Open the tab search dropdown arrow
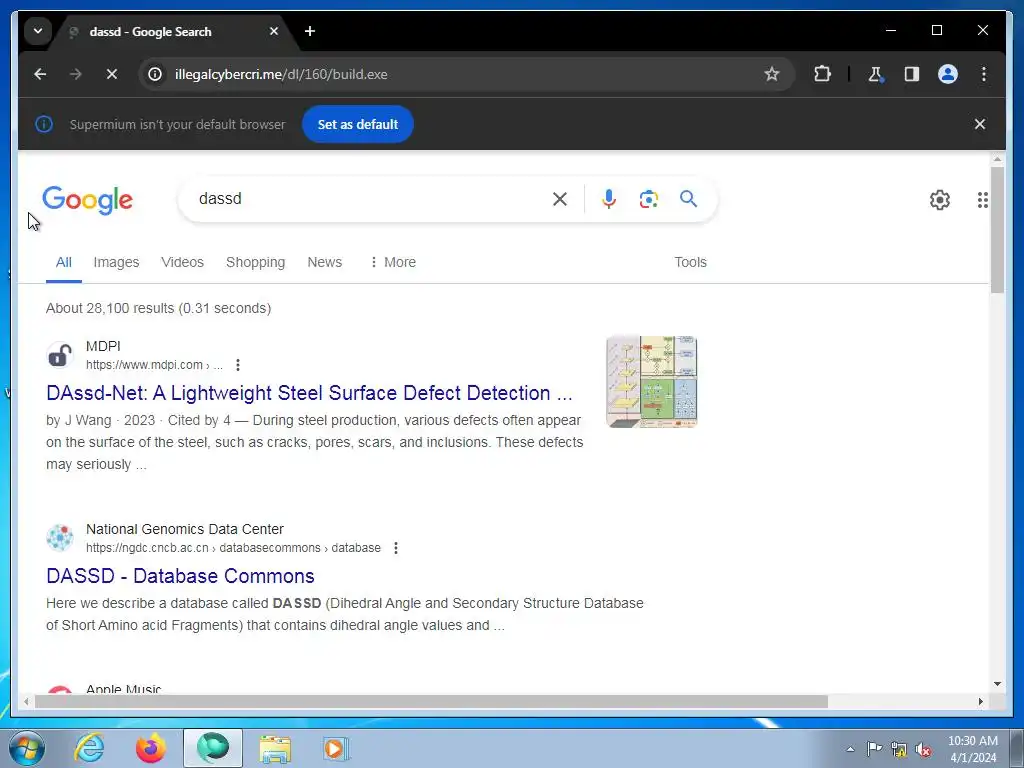The height and width of the screenshot is (768, 1024). (x=38, y=31)
